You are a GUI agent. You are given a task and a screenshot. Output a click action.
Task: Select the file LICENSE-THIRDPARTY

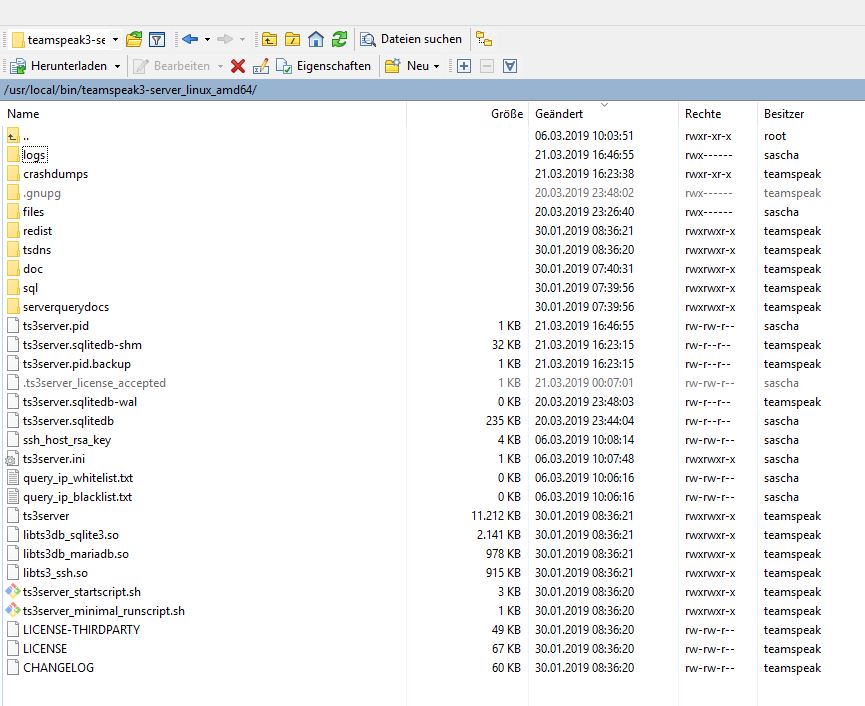[82, 630]
